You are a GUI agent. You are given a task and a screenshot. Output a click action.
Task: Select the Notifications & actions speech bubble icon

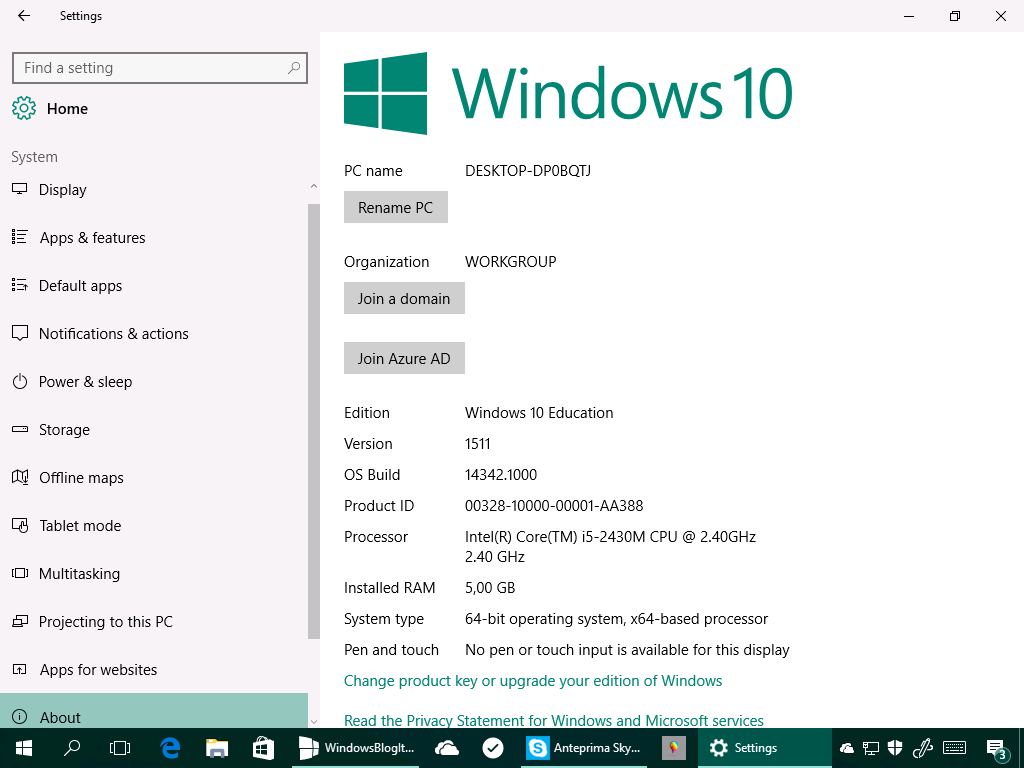[x=20, y=334]
